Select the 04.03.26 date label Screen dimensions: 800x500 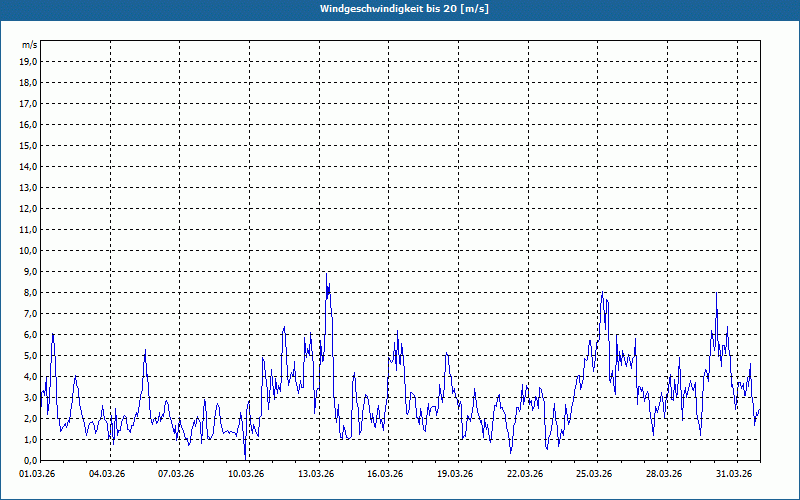click(x=107, y=474)
